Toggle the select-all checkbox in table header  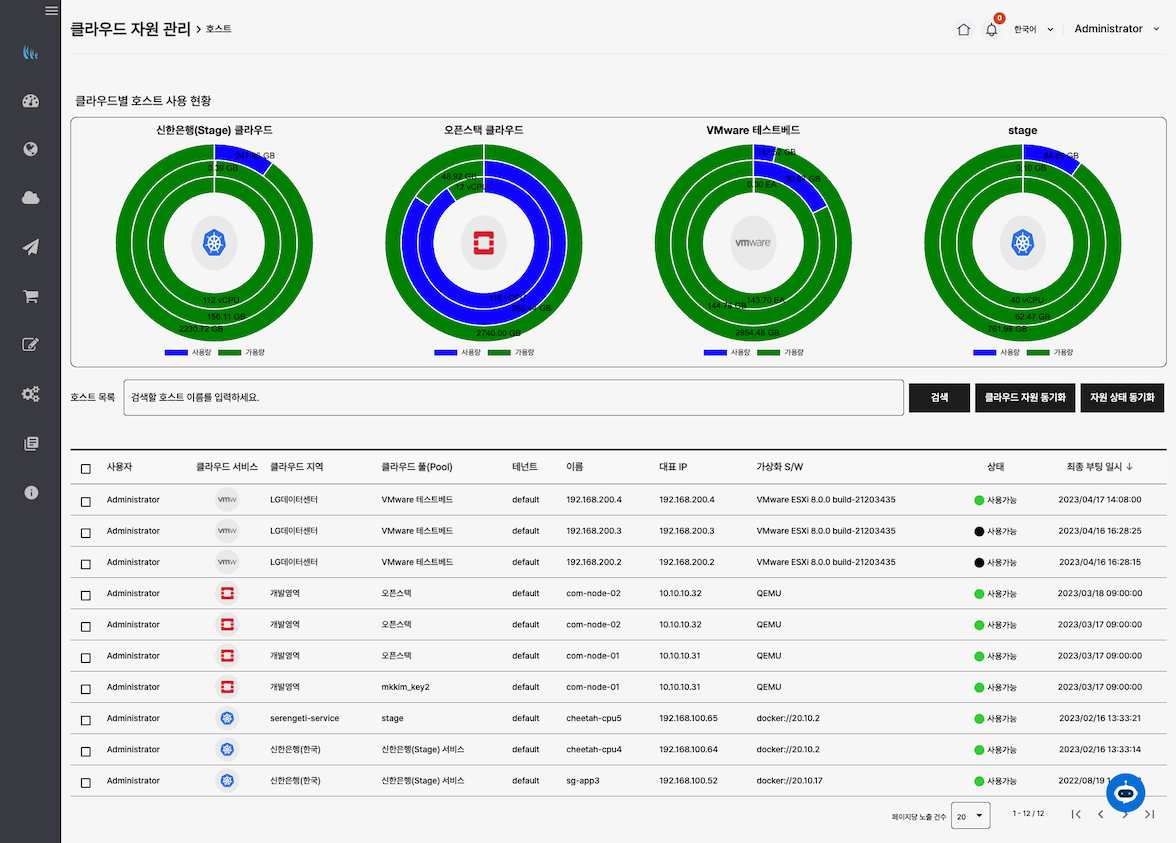(x=86, y=468)
